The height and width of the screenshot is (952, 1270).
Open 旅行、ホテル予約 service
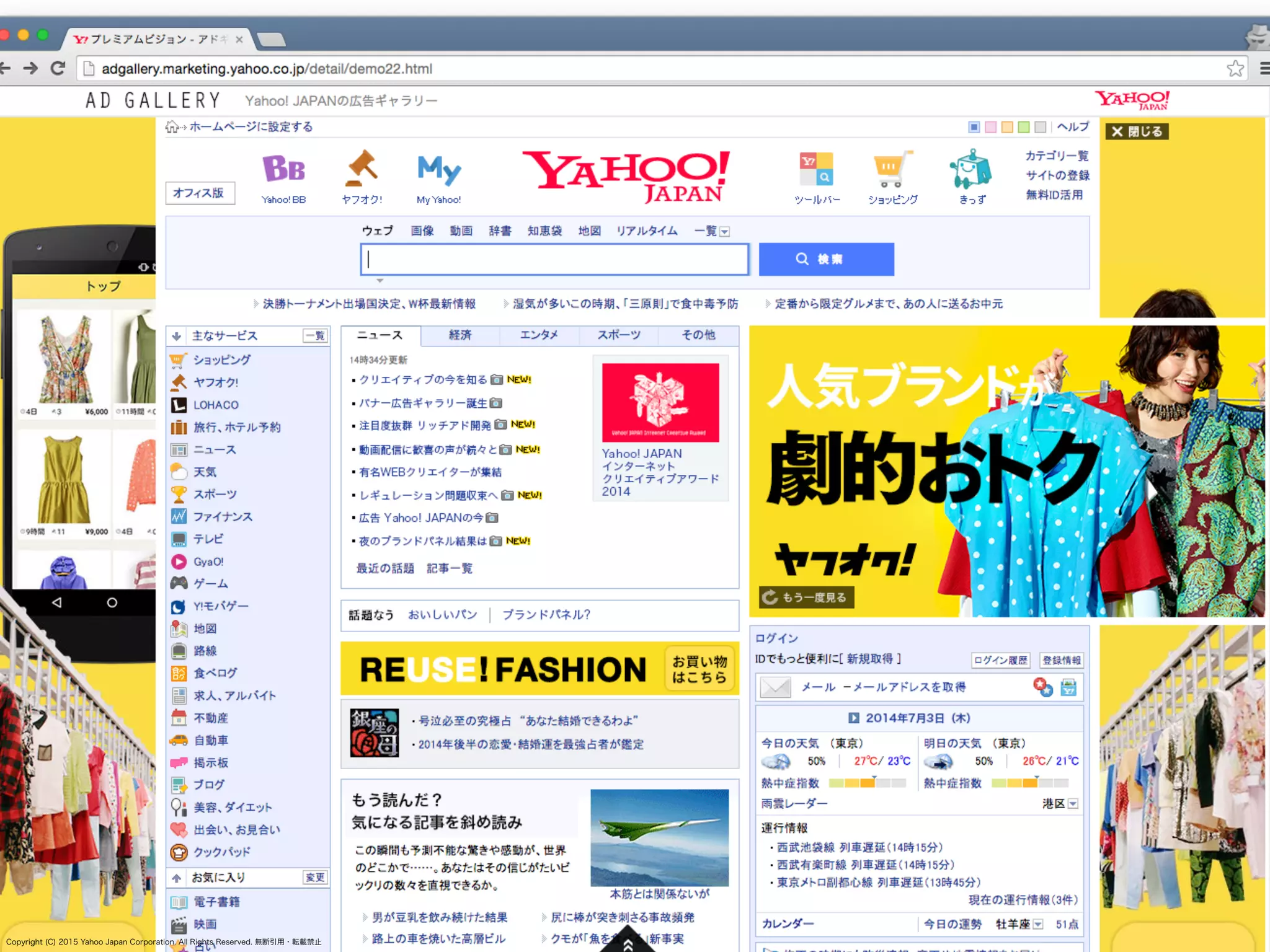click(237, 427)
